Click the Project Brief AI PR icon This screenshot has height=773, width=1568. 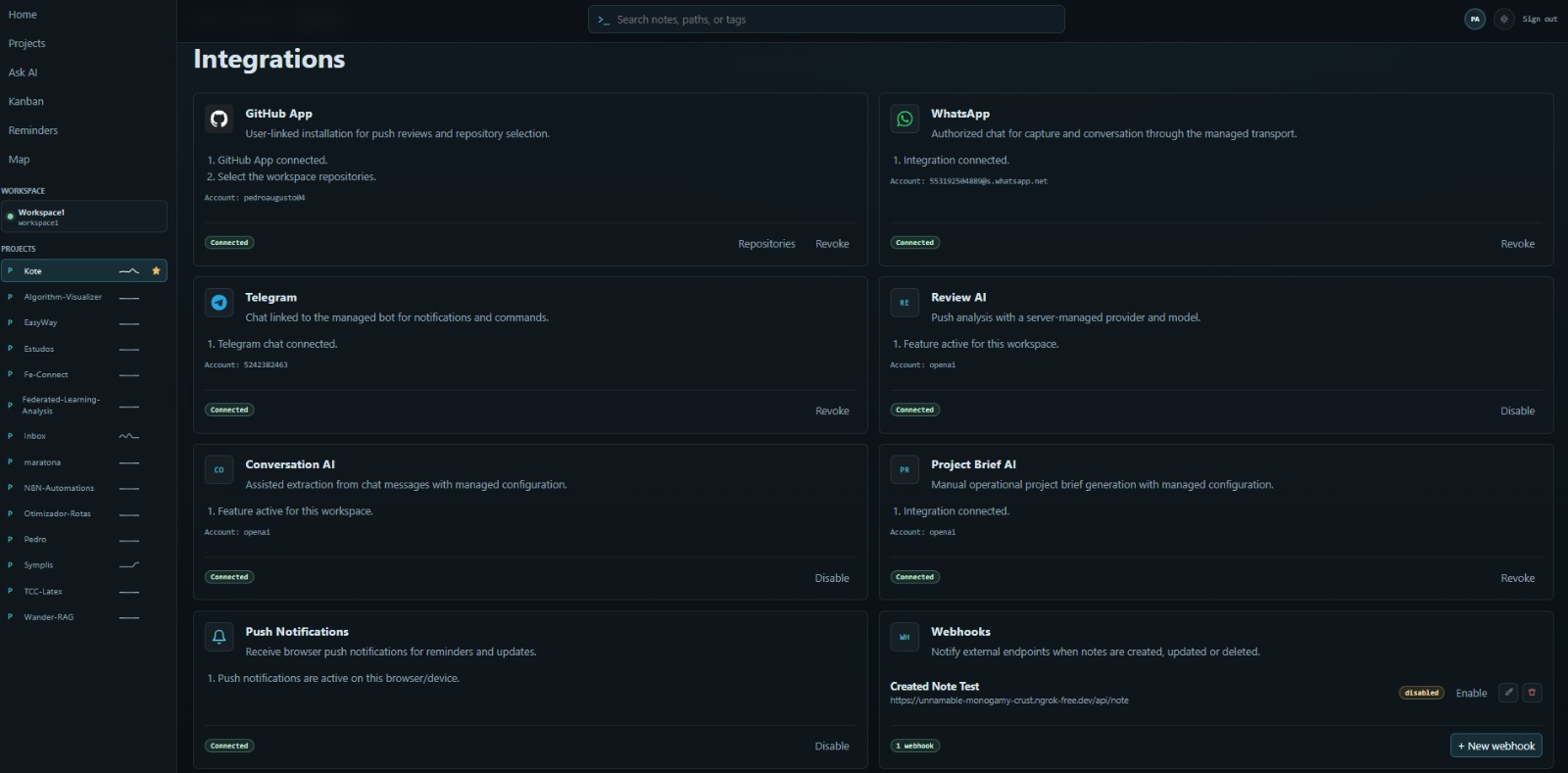pos(905,470)
